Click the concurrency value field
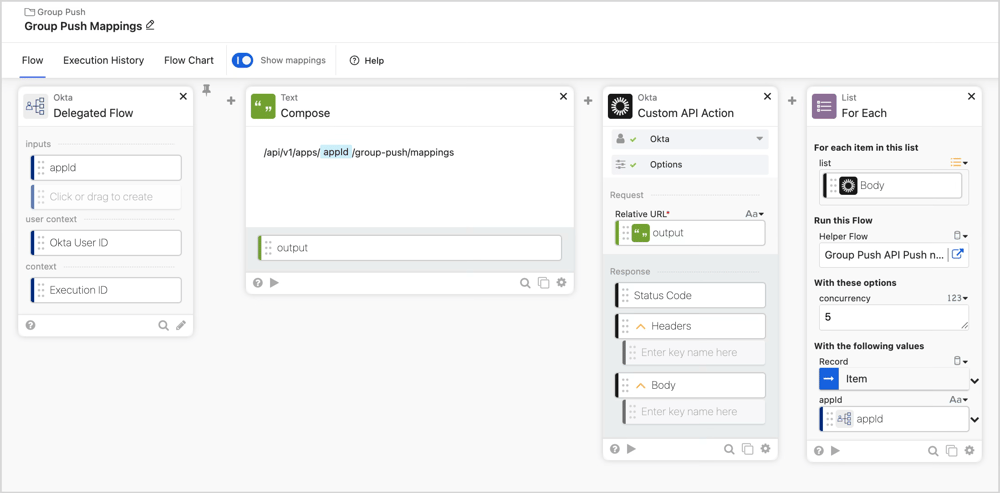 coord(893,317)
